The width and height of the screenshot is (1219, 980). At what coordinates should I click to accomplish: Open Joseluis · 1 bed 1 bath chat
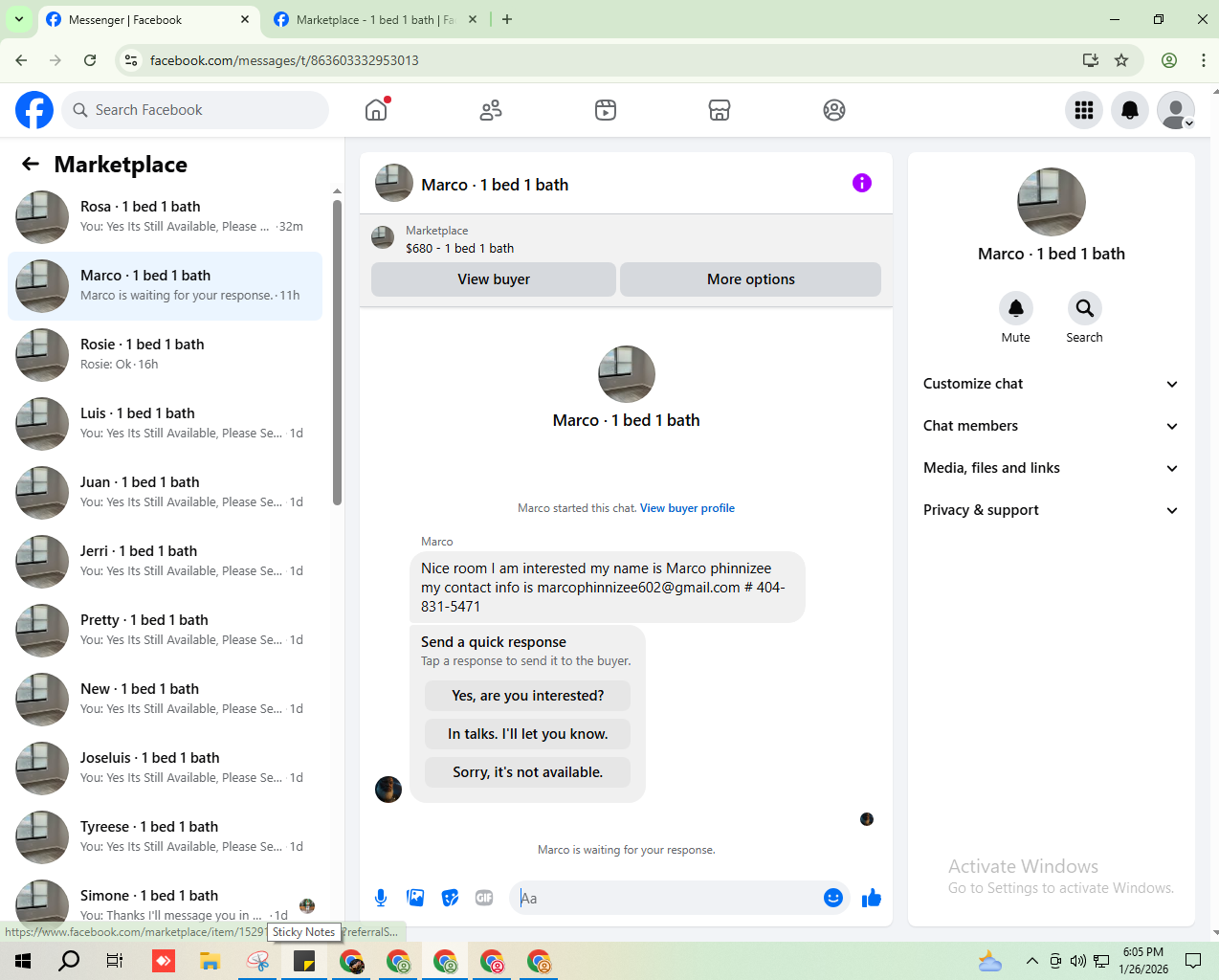(x=165, y=768)
